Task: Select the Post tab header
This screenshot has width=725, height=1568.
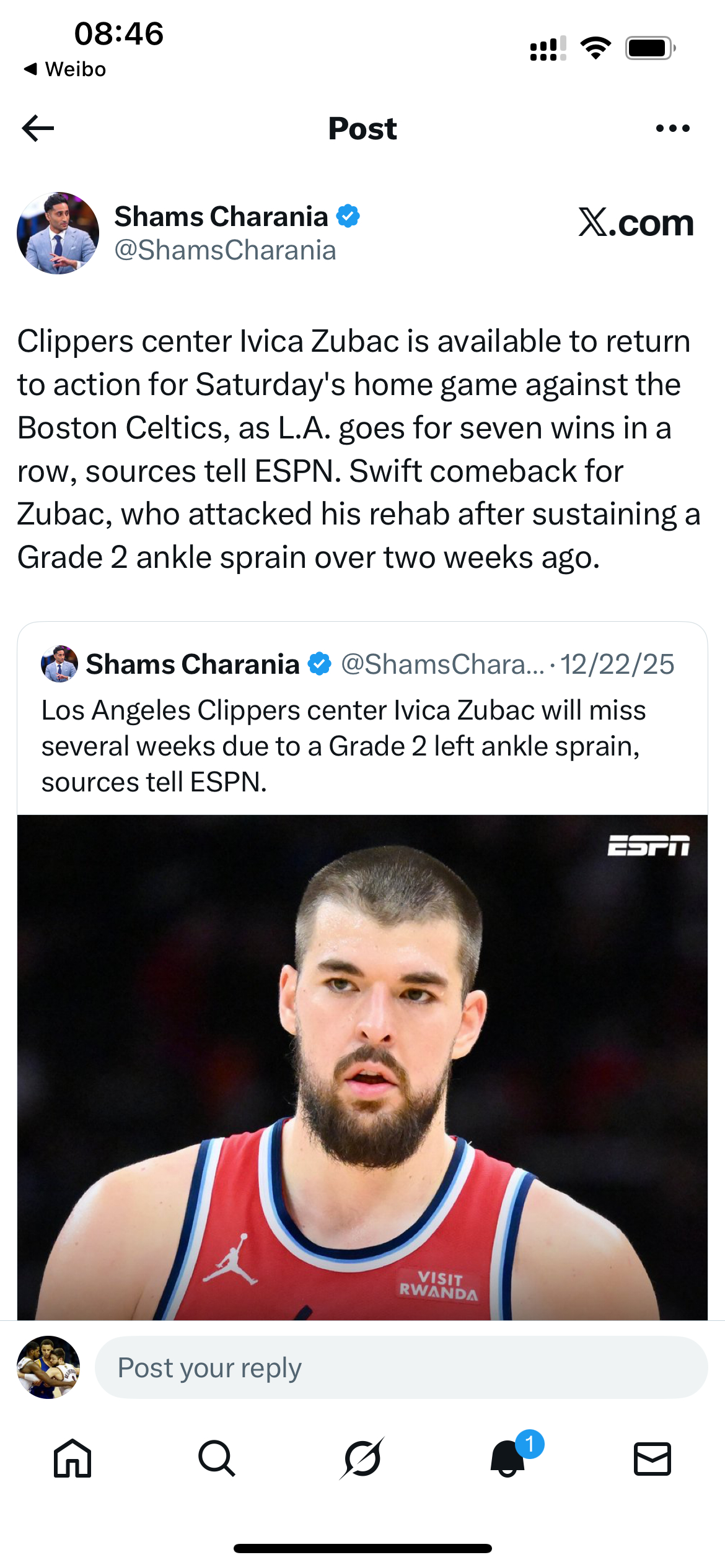Action: 362,128
